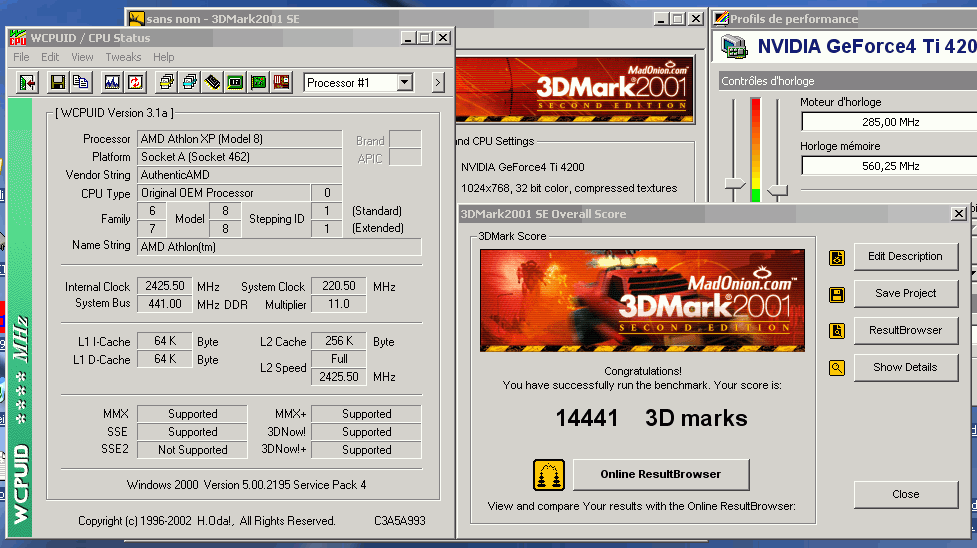Click the left clock slider thumb in NVIDIA panel

(735, 184)
